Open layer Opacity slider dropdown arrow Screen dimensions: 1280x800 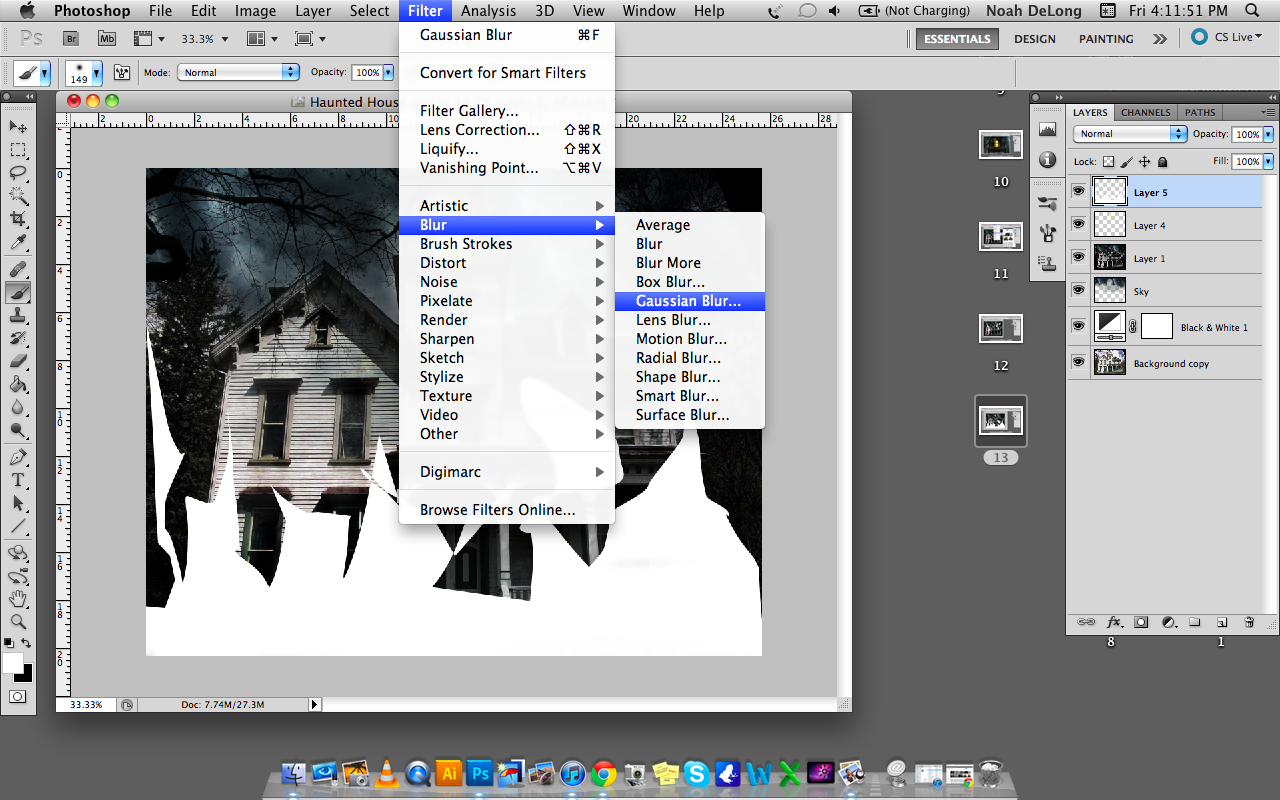click(x=1269, y=134)
